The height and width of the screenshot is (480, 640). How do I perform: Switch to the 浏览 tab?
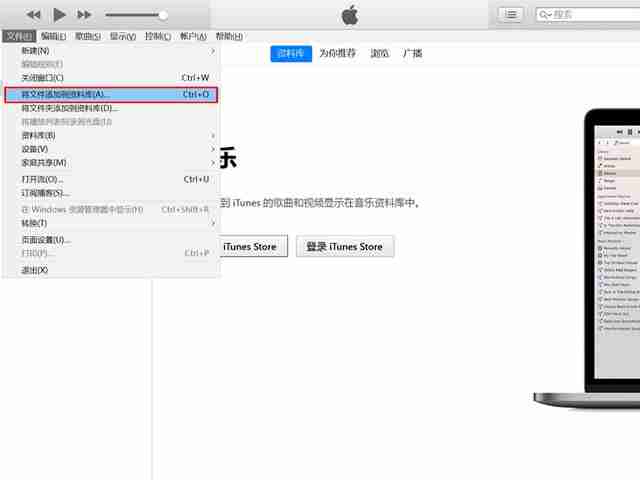pyautogui.click(x=380, y=53)
